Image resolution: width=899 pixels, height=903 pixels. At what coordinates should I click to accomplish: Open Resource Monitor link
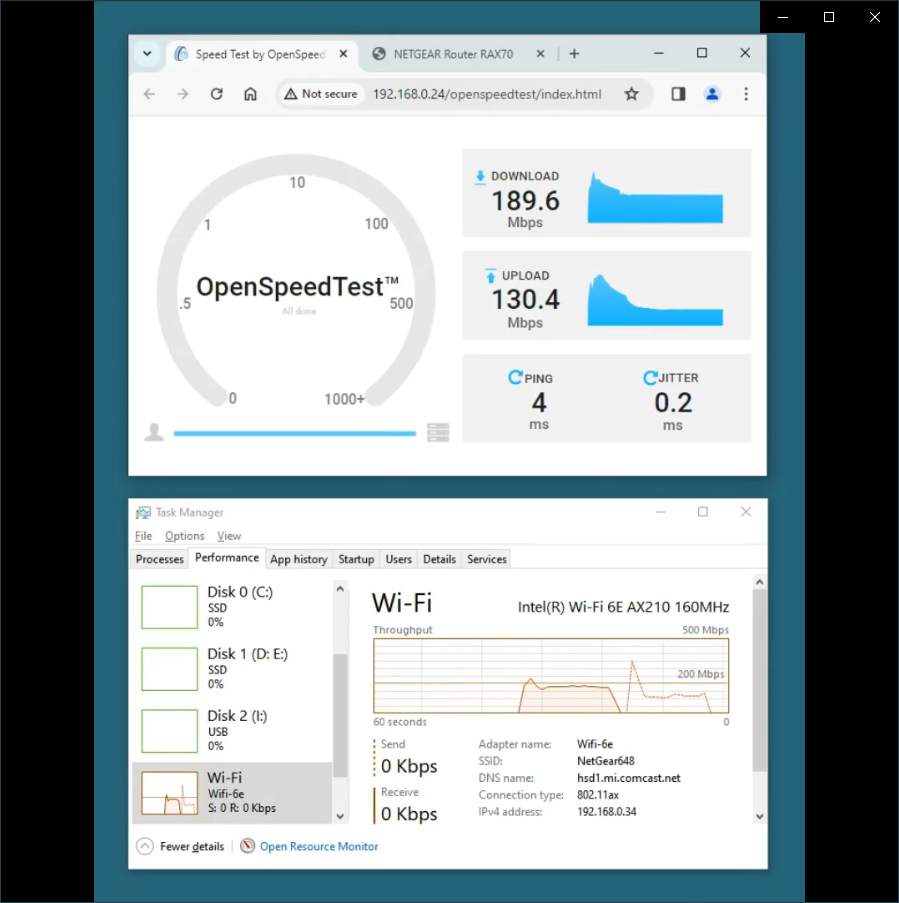tap(319, 846)
